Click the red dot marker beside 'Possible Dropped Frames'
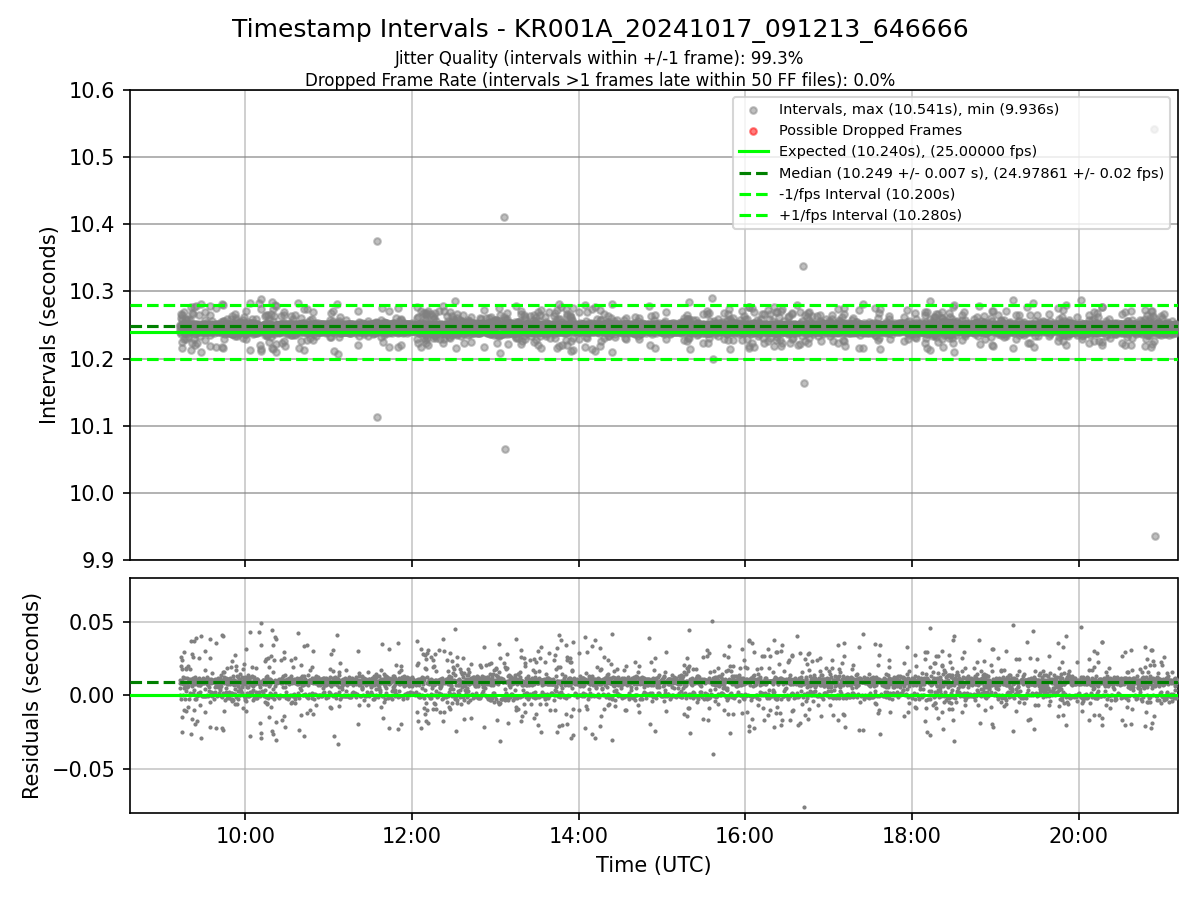The height and width of the screenshot is (900, 1200). click(x=754, y=131)
